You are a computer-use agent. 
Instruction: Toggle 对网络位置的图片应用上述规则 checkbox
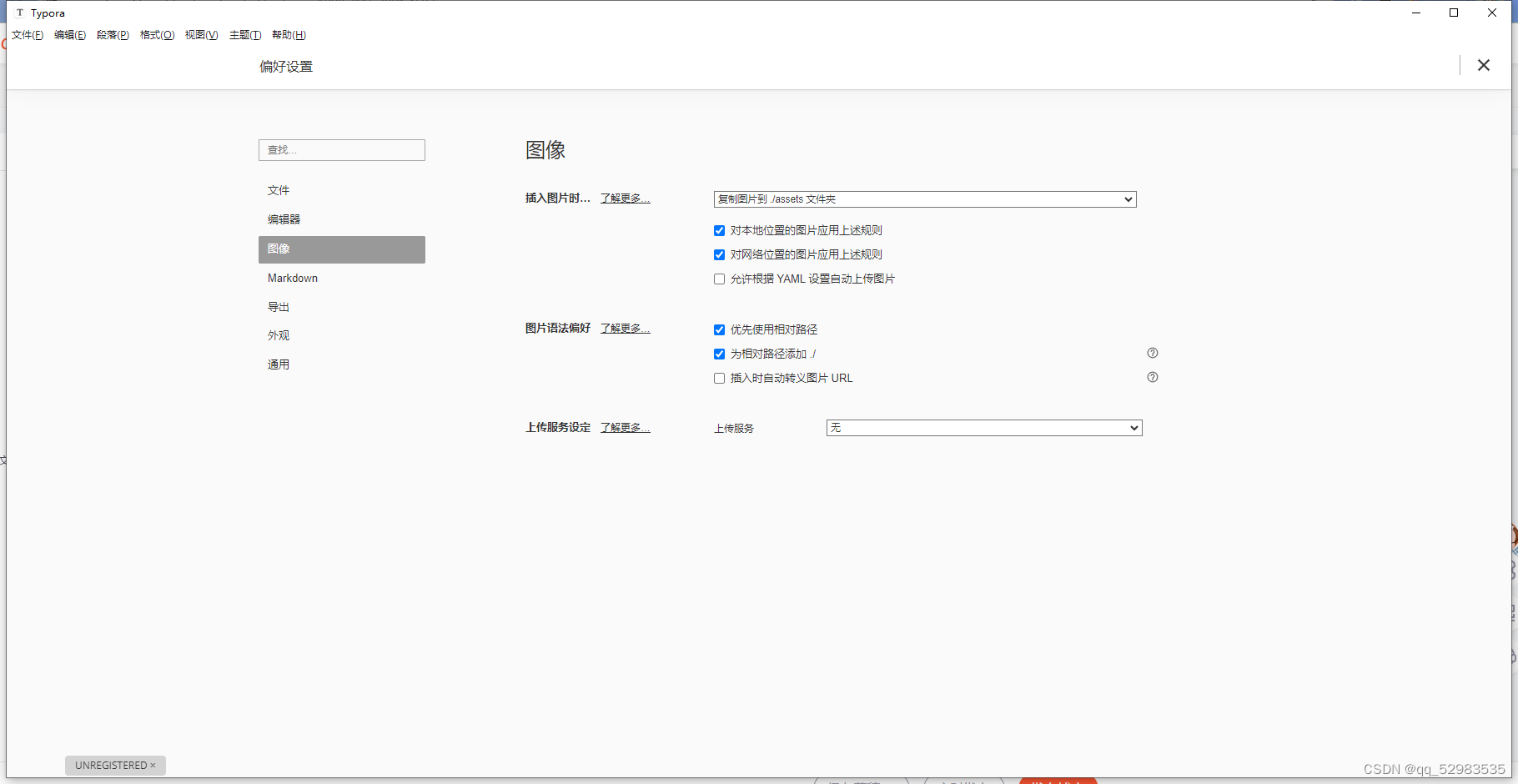click(719, 255)
